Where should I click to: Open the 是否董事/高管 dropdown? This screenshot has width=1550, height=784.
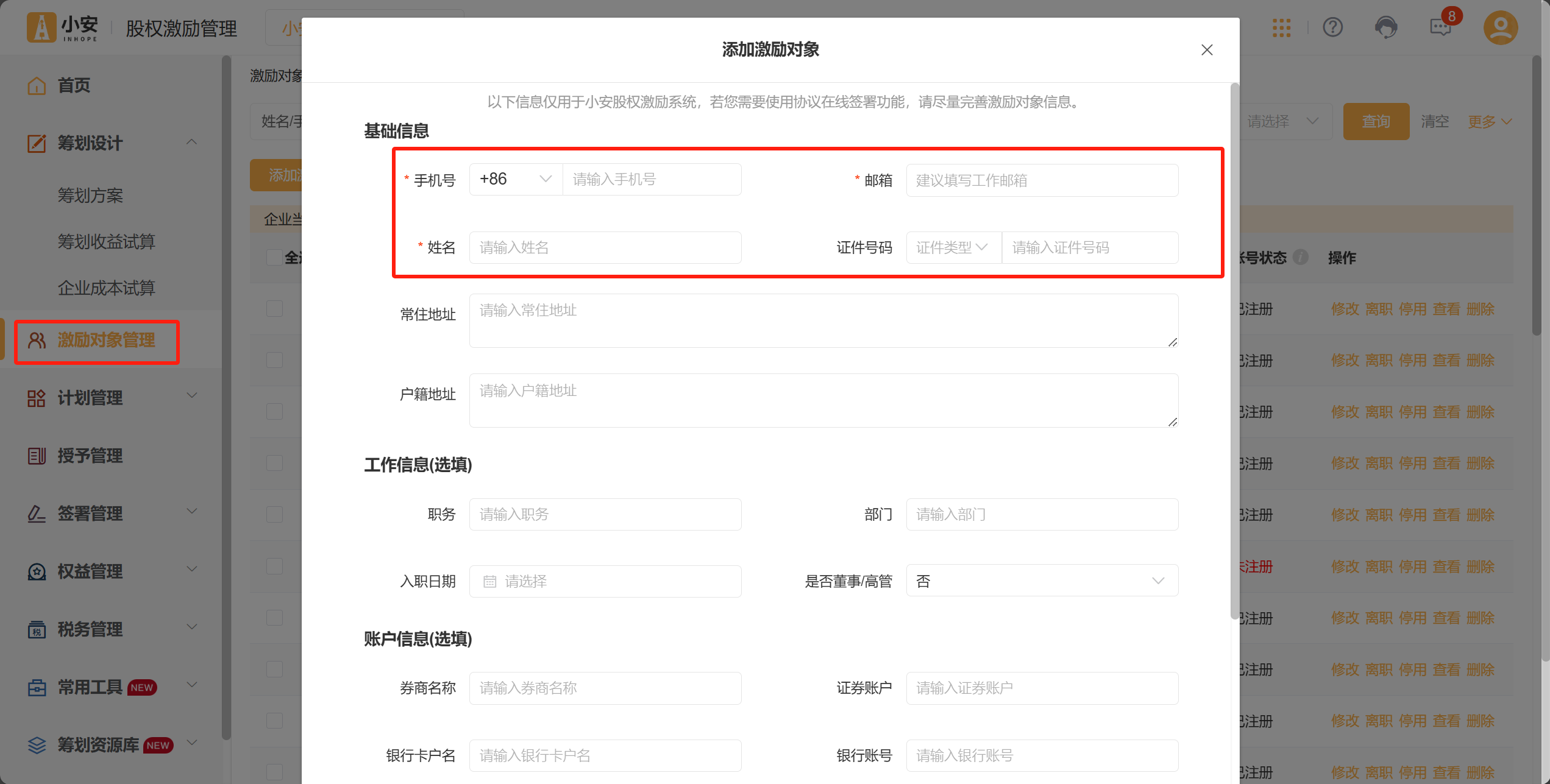[x=1042, y=581]
